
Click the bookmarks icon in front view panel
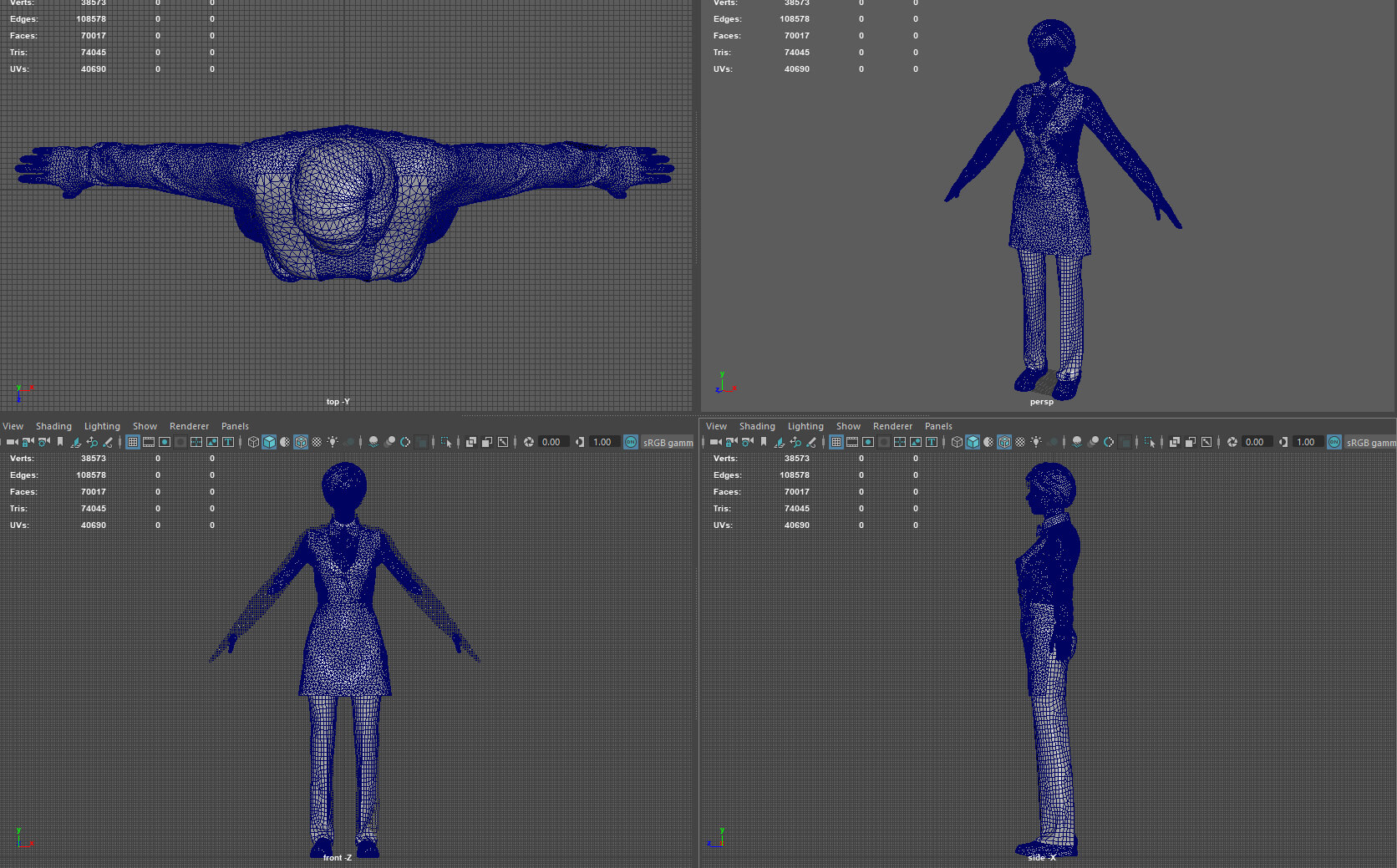(x=60, y=442)
